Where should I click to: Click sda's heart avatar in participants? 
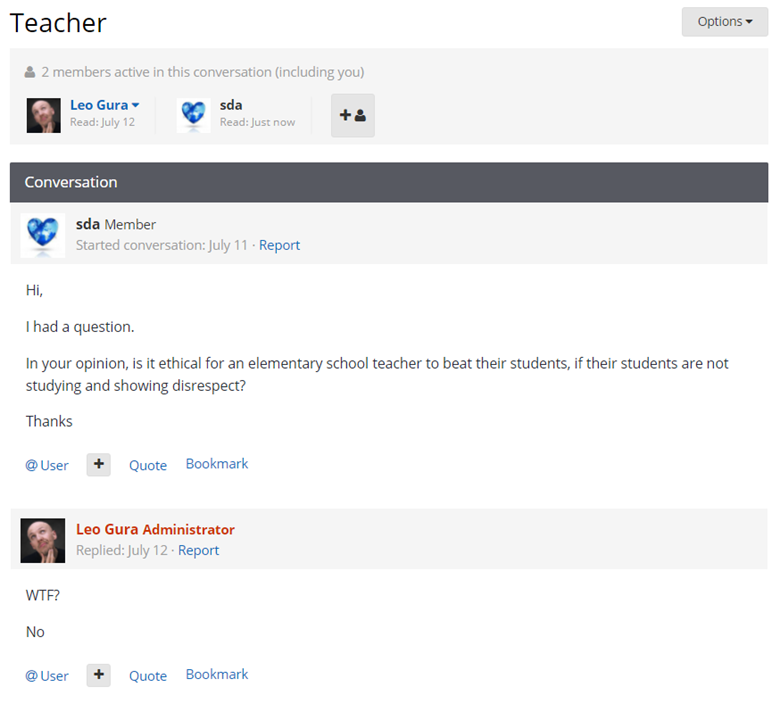(194, 115)
